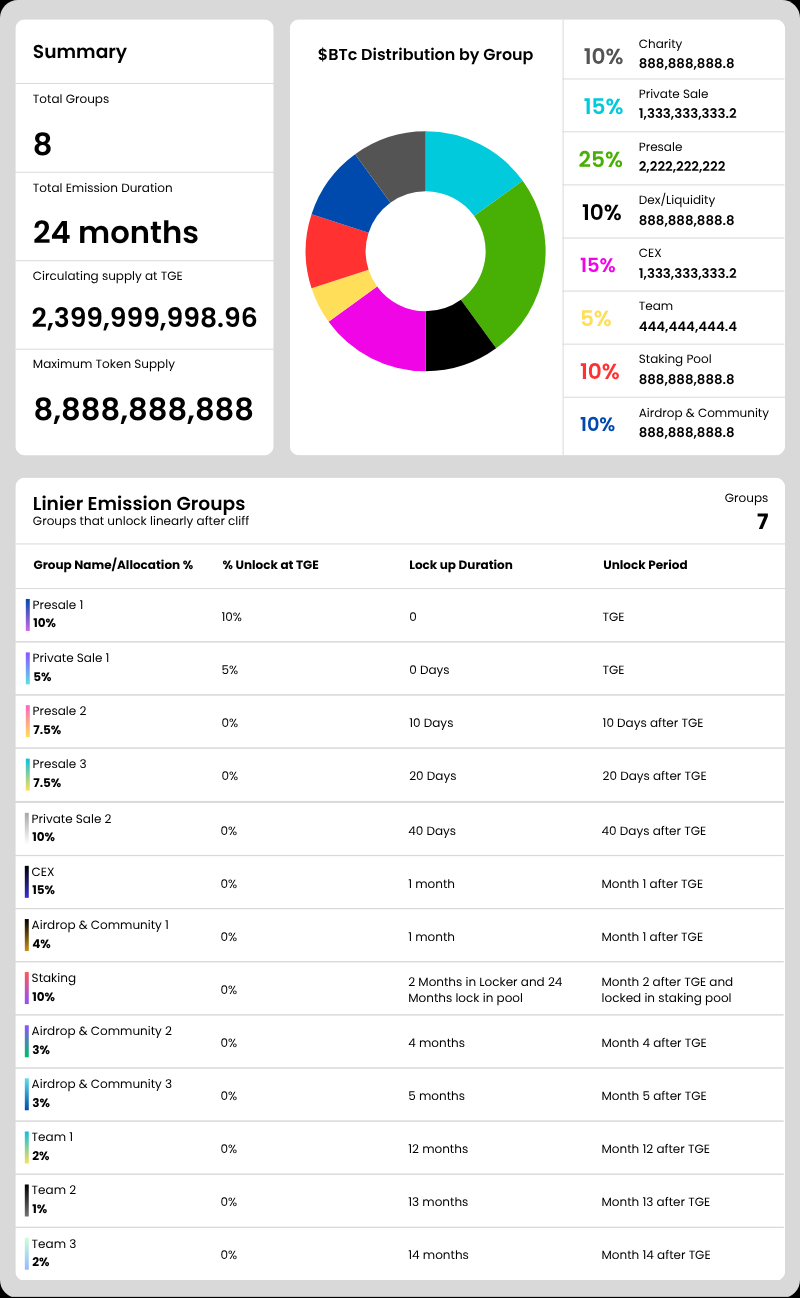The width and height of the screenshot is (800, 1298).
Task: Click the Total Groups value in Summary
Action: coord(40,144)
